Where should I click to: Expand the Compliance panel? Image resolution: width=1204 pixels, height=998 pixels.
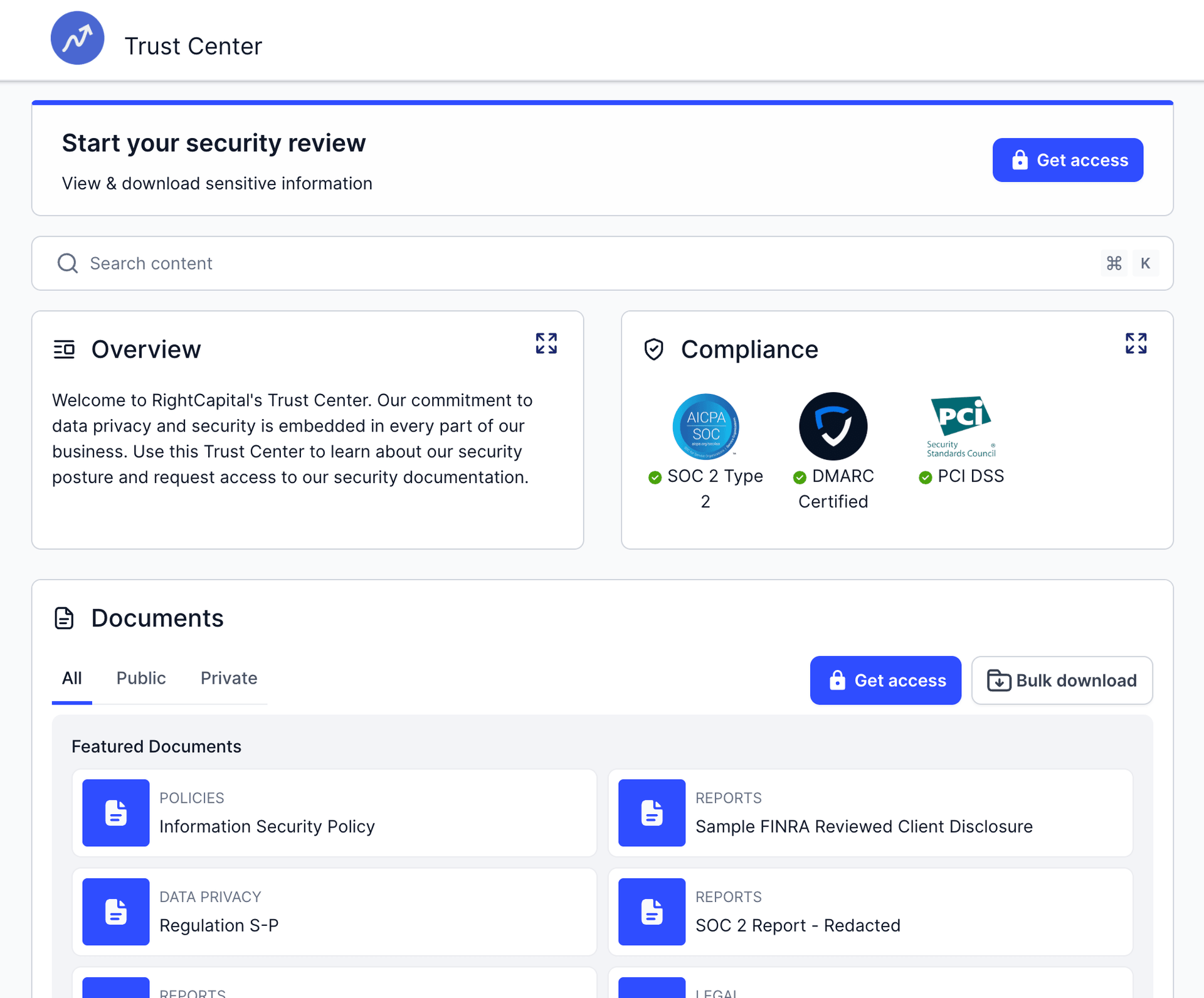point(1136,343)
